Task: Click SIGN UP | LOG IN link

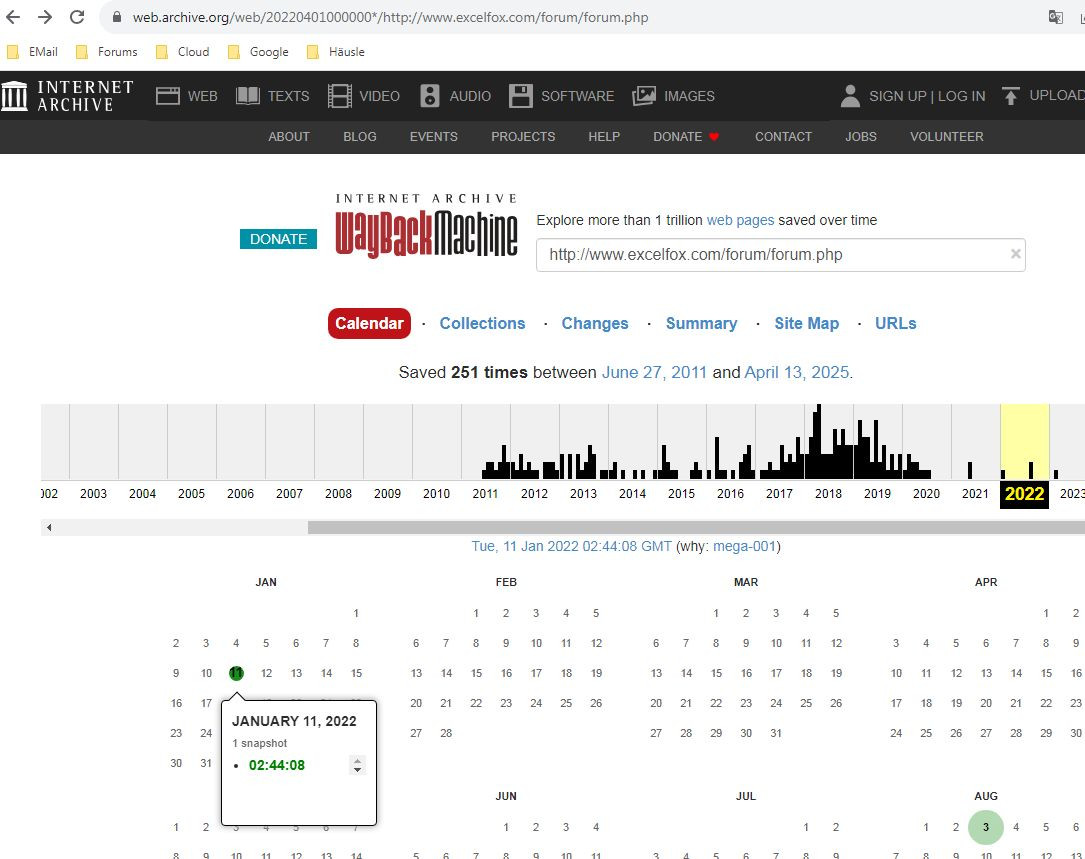Action: click(927, 96)
